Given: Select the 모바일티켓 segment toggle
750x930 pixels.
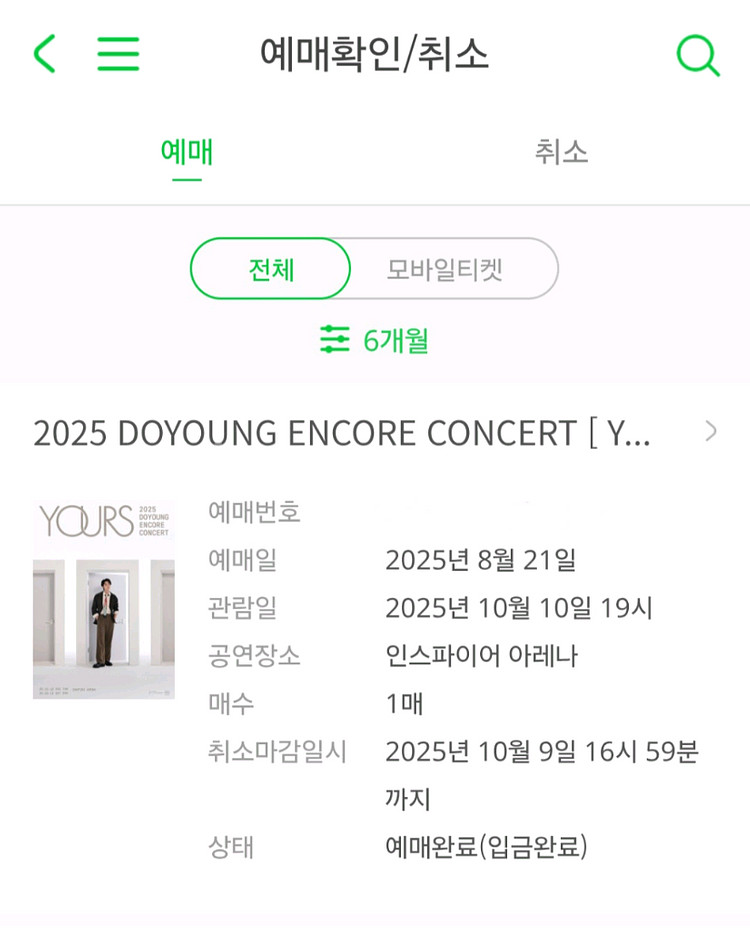Looking at the screenshot, I should 445,269.
